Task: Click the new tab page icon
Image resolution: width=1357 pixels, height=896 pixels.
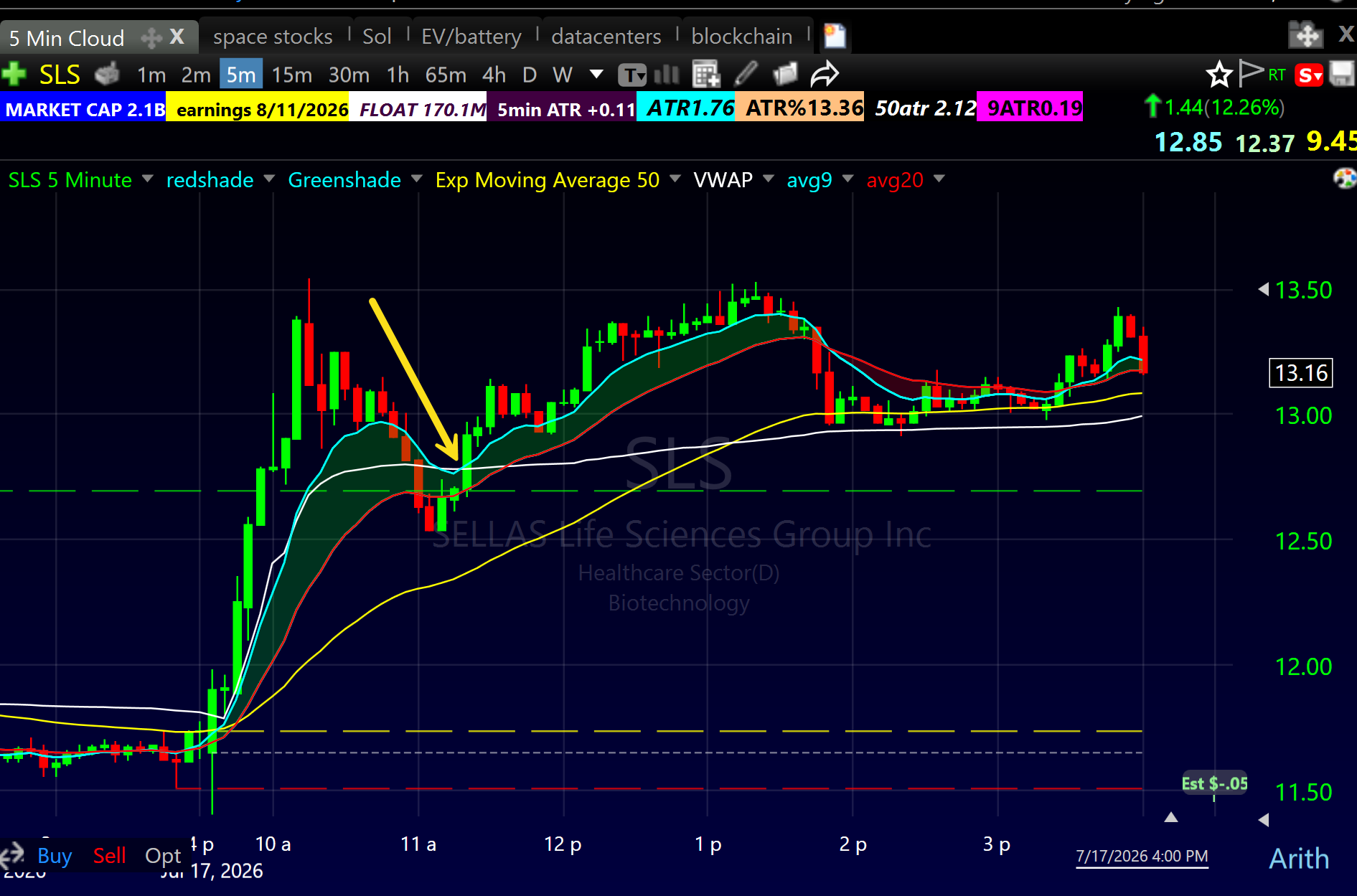Action: (x=835, y=36)
